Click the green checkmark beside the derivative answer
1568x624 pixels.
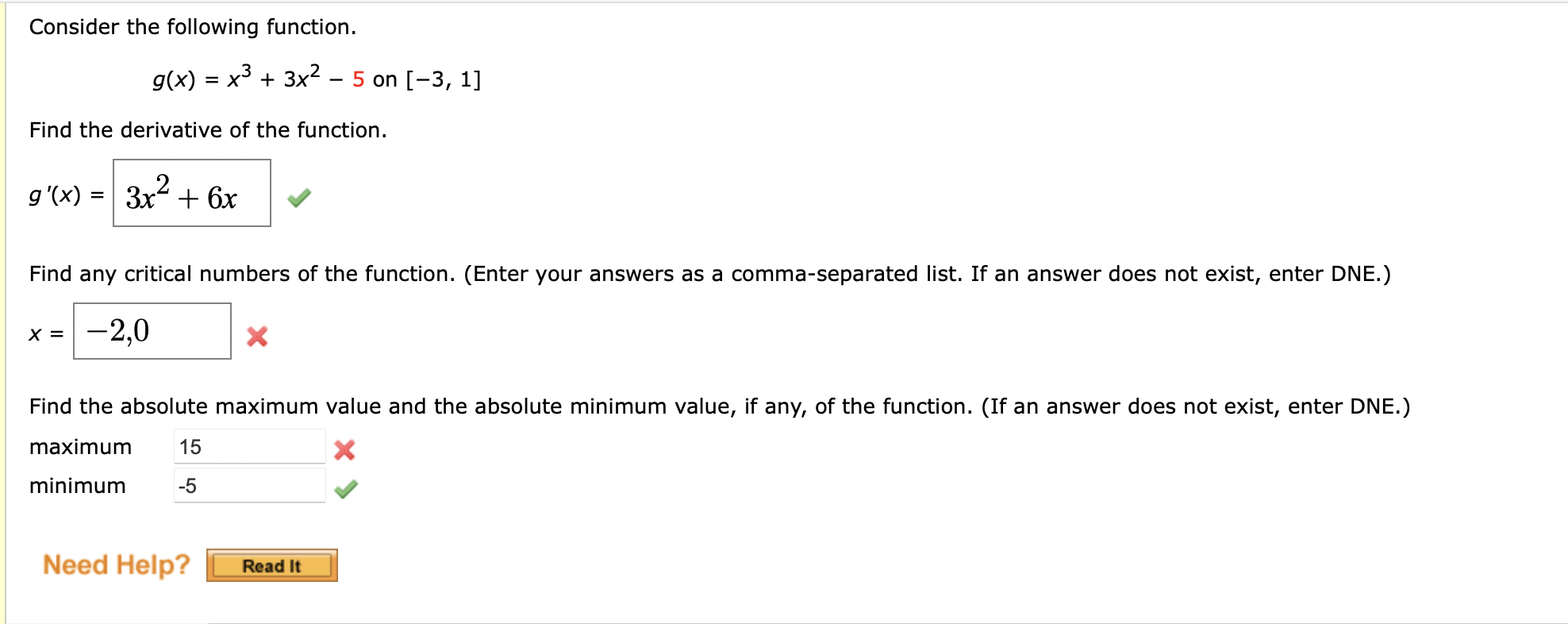coord(299,196)
